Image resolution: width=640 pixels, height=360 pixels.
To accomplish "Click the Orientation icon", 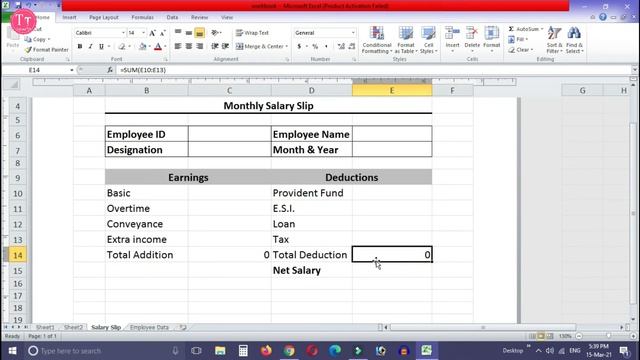I will pos(215,33).
